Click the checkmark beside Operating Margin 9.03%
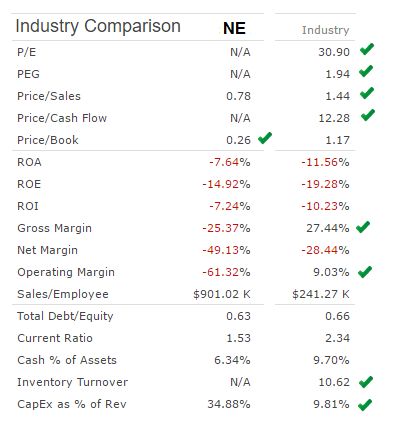Screen dimensions: 395x422 (x=365, y=272)
